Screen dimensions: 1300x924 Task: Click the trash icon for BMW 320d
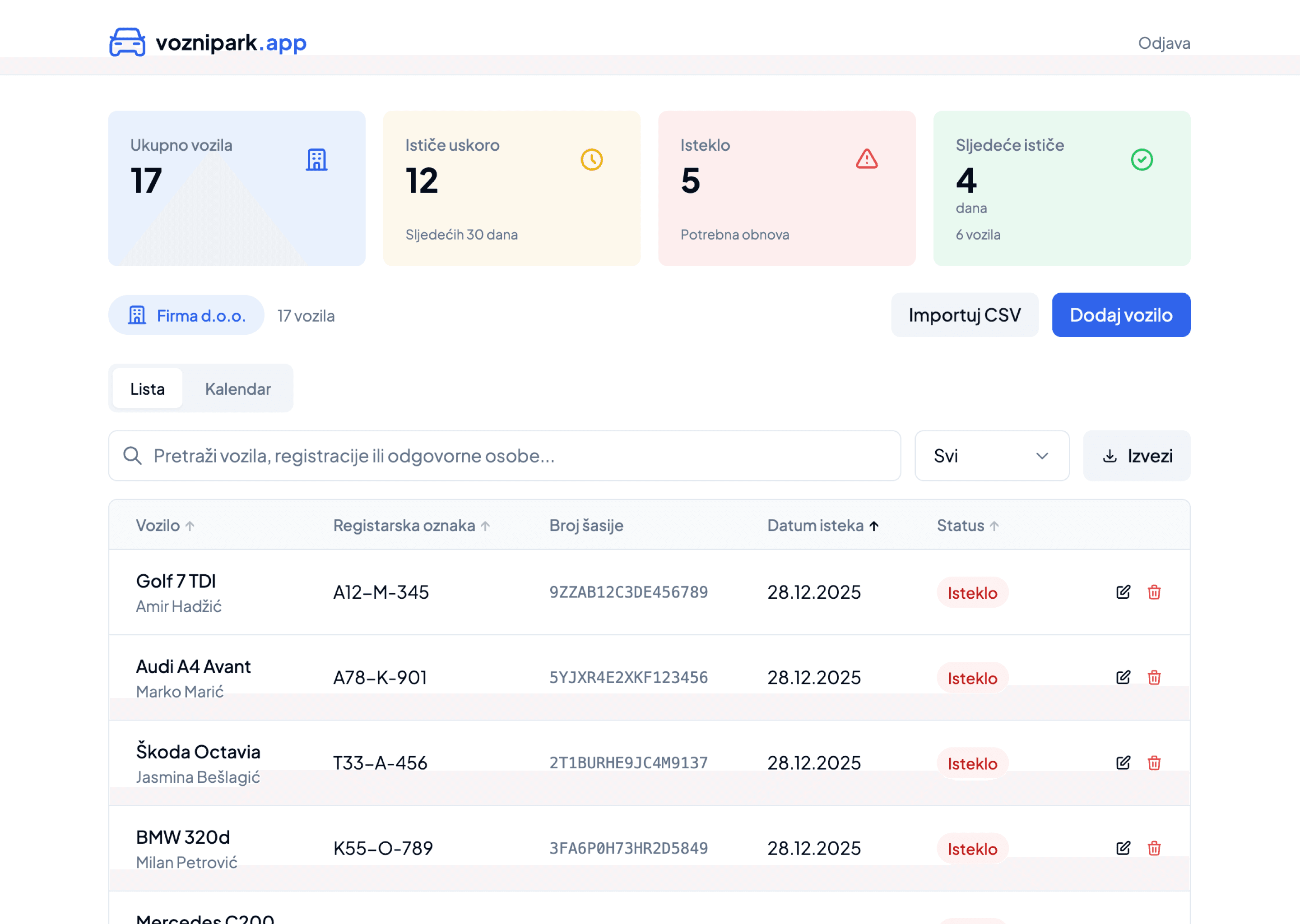coord(1154,848)
